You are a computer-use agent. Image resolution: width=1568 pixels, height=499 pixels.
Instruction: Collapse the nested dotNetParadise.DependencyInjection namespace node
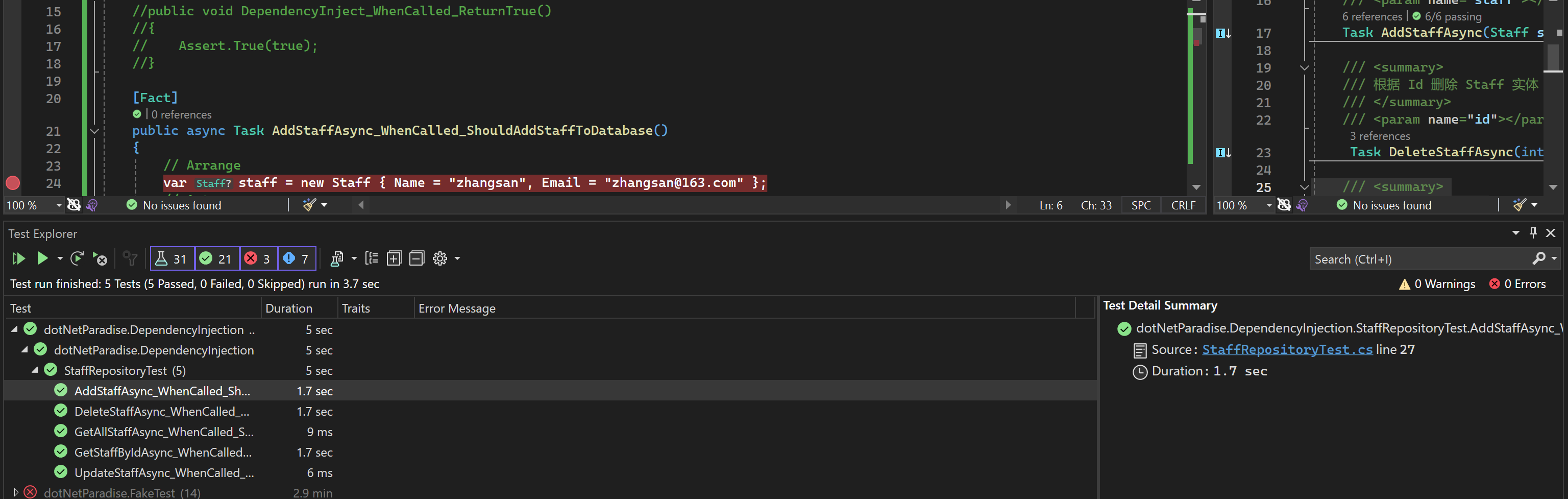click(25, 350)
